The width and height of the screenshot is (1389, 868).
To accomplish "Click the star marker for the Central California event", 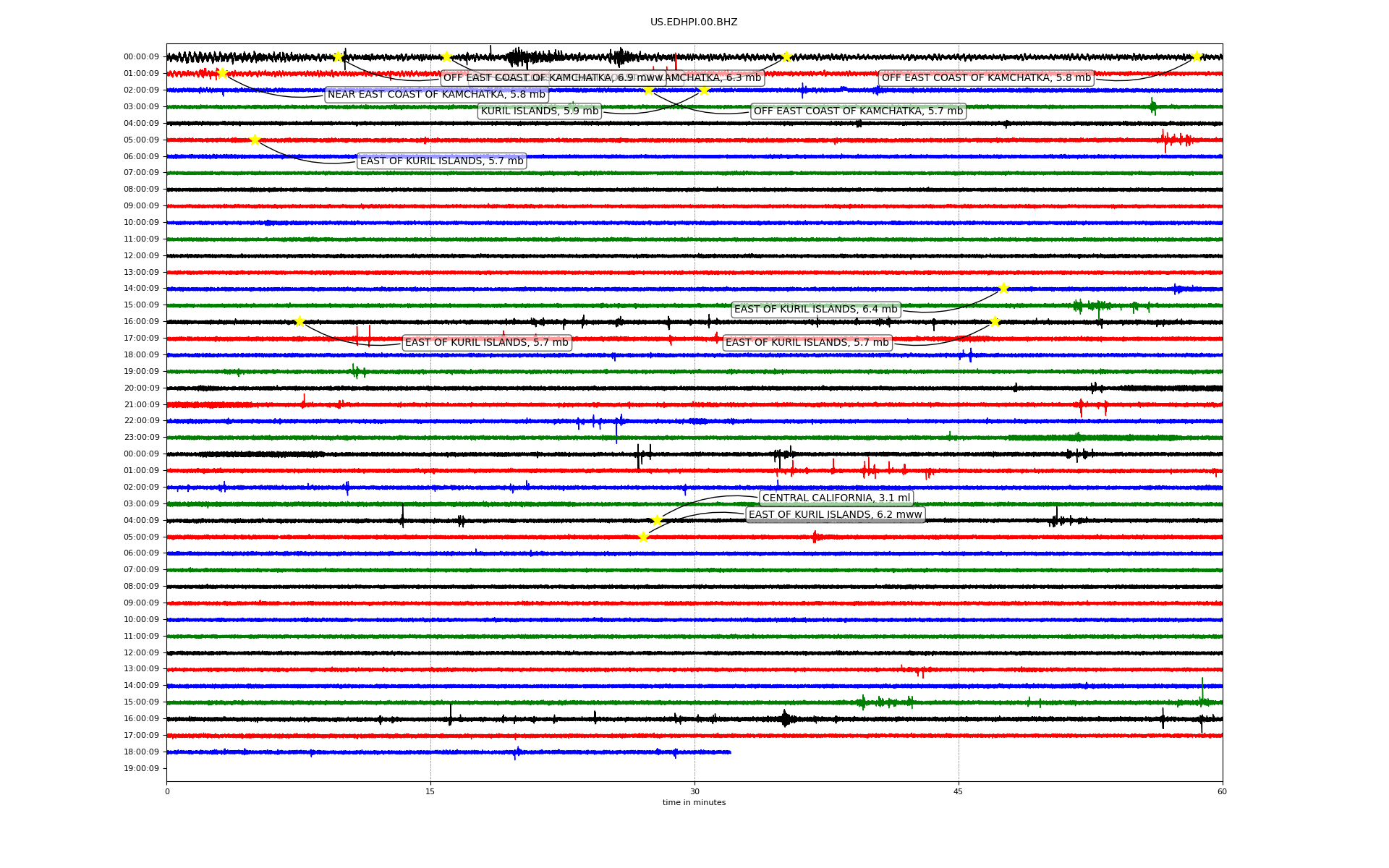I will [x=656, y=520].
